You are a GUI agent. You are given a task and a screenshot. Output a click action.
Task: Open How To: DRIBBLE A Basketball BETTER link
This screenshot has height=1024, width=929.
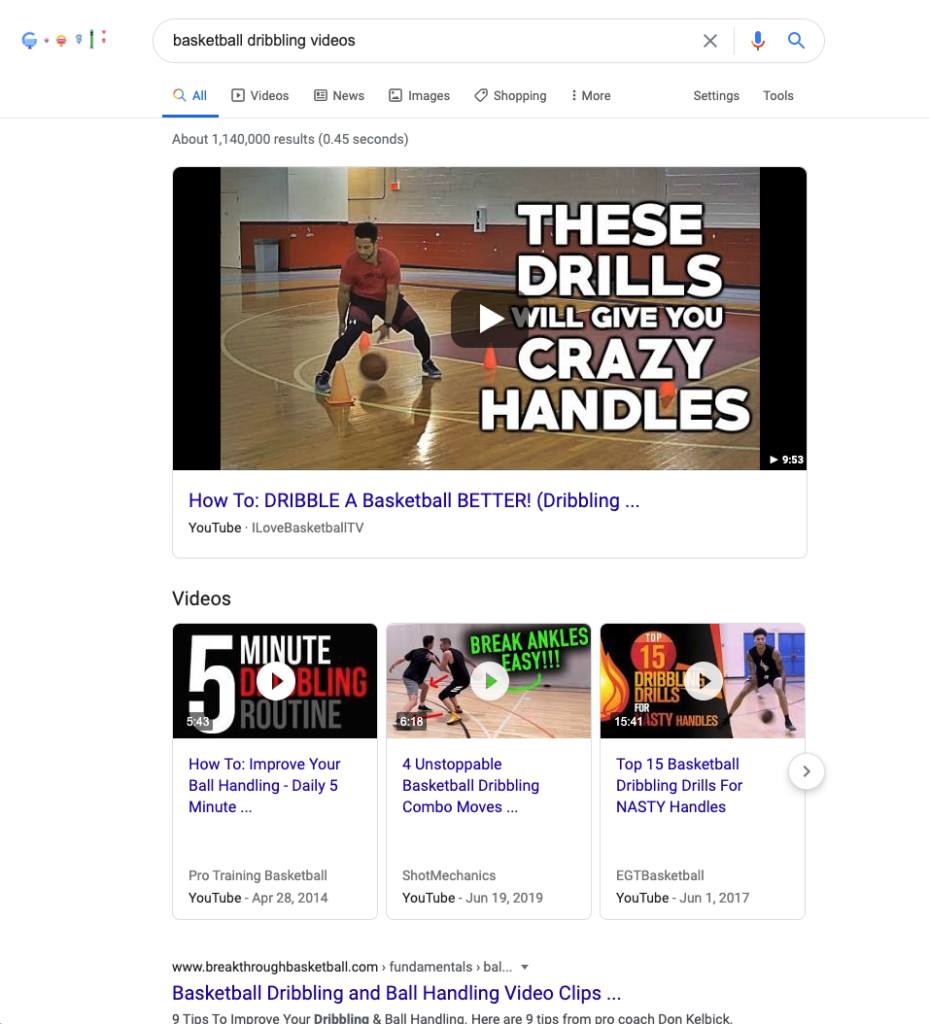coord(414,500)
